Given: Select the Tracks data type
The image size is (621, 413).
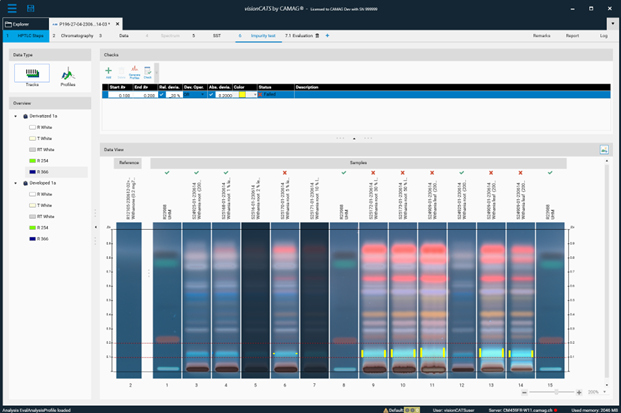Looking at the screenshot, I should pyautogui.click(x=31, y=75).
